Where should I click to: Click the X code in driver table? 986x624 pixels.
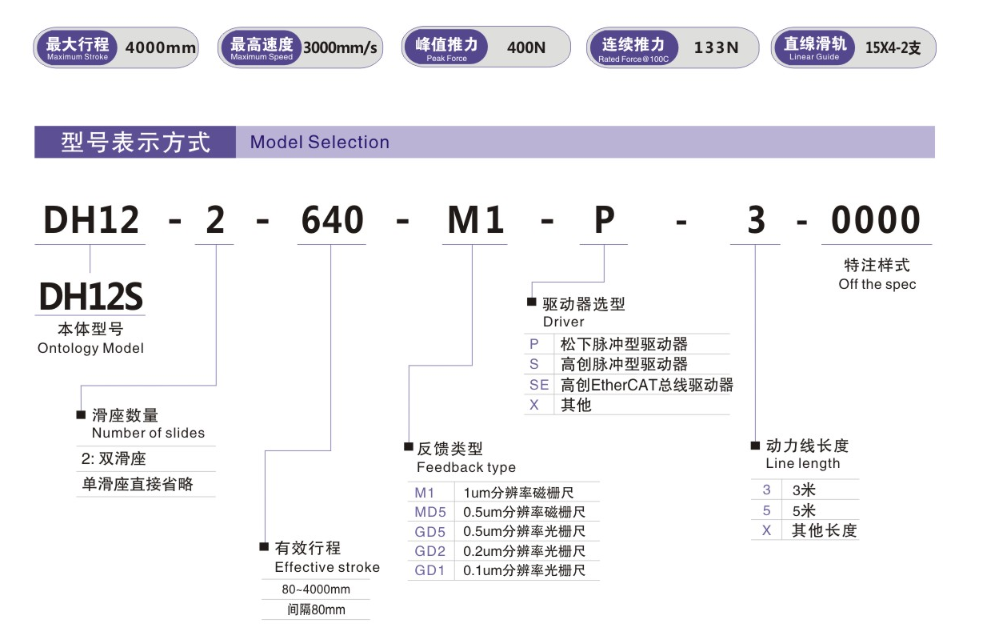(x=534, y=405)
